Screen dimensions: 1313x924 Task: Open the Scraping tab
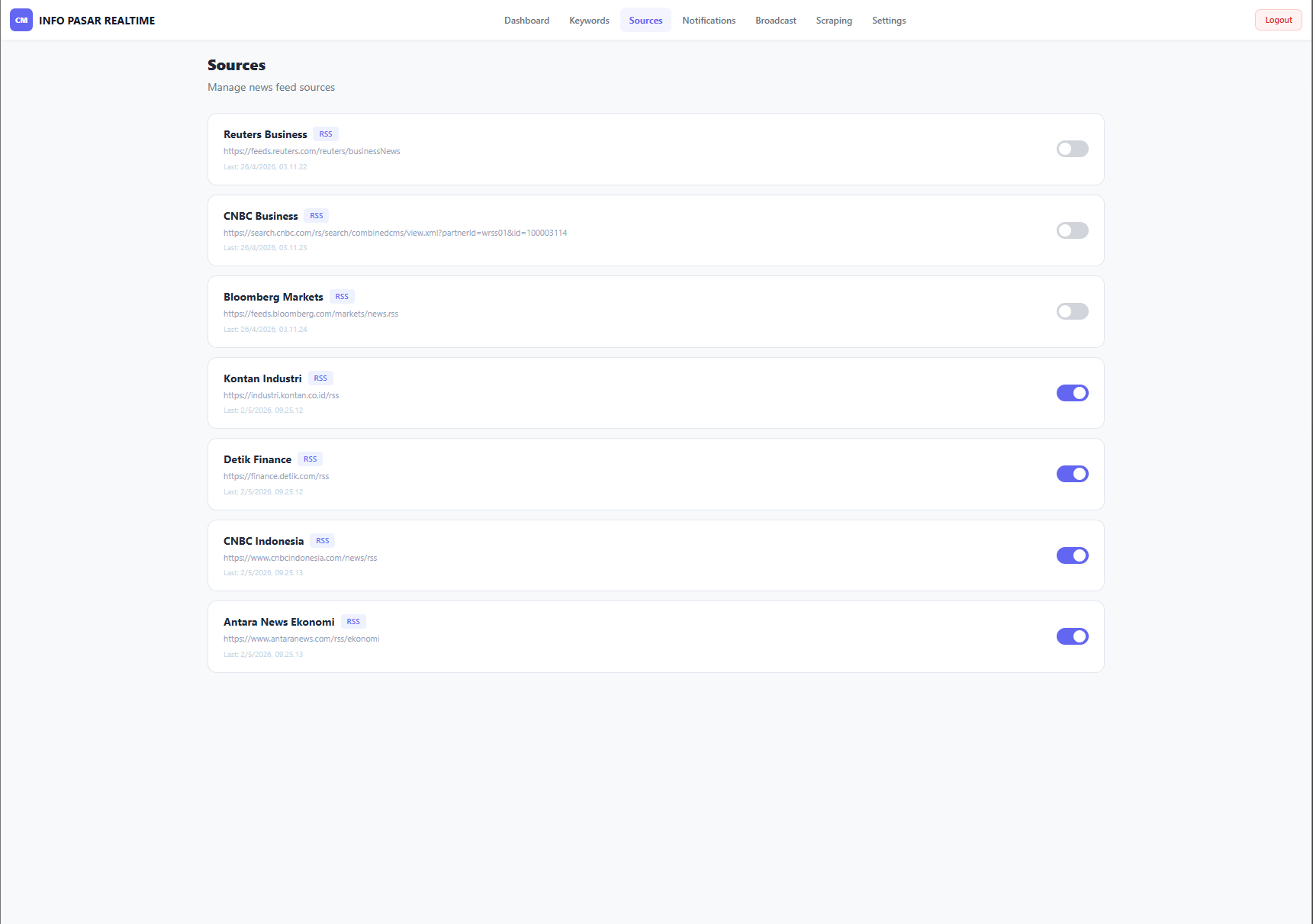pyautogui.click(x=834, y=21)
